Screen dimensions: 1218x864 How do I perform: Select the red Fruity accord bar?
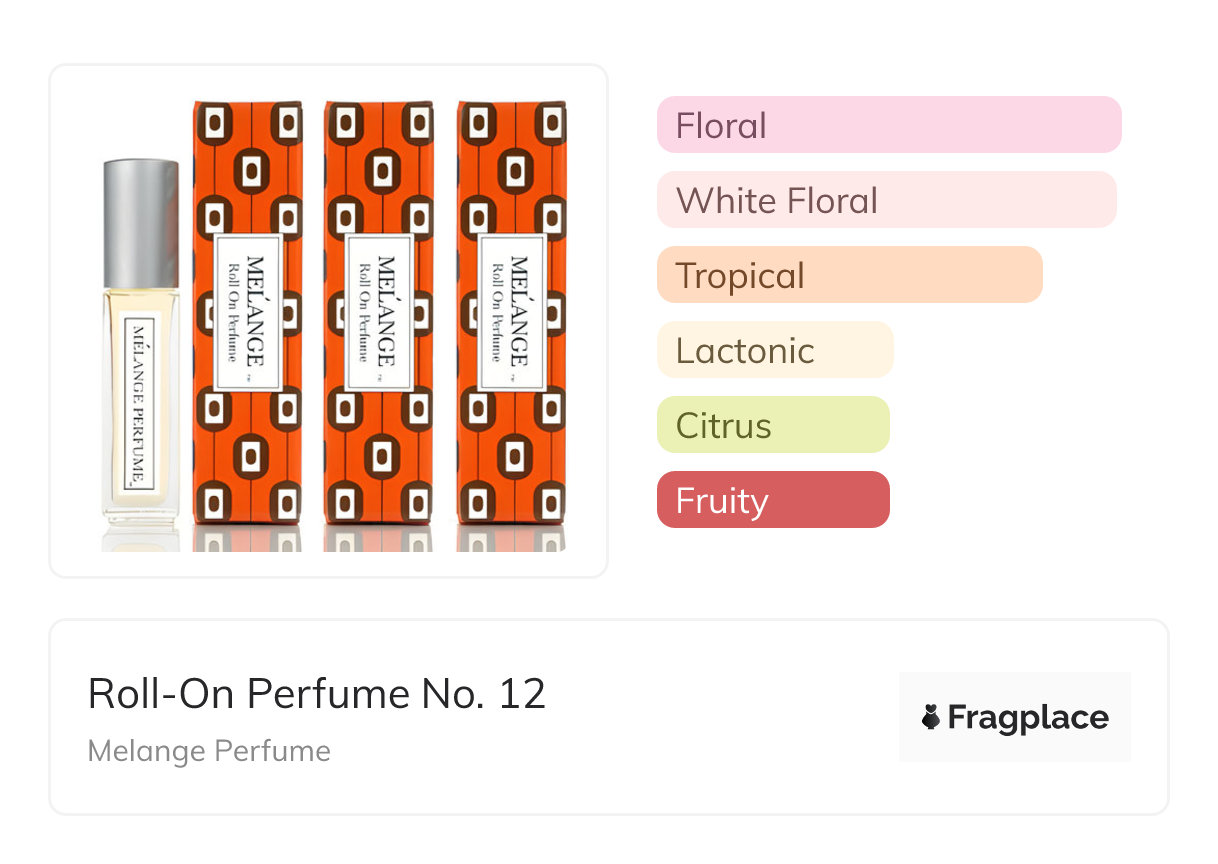pyautogui.click(x=772, y=500)
